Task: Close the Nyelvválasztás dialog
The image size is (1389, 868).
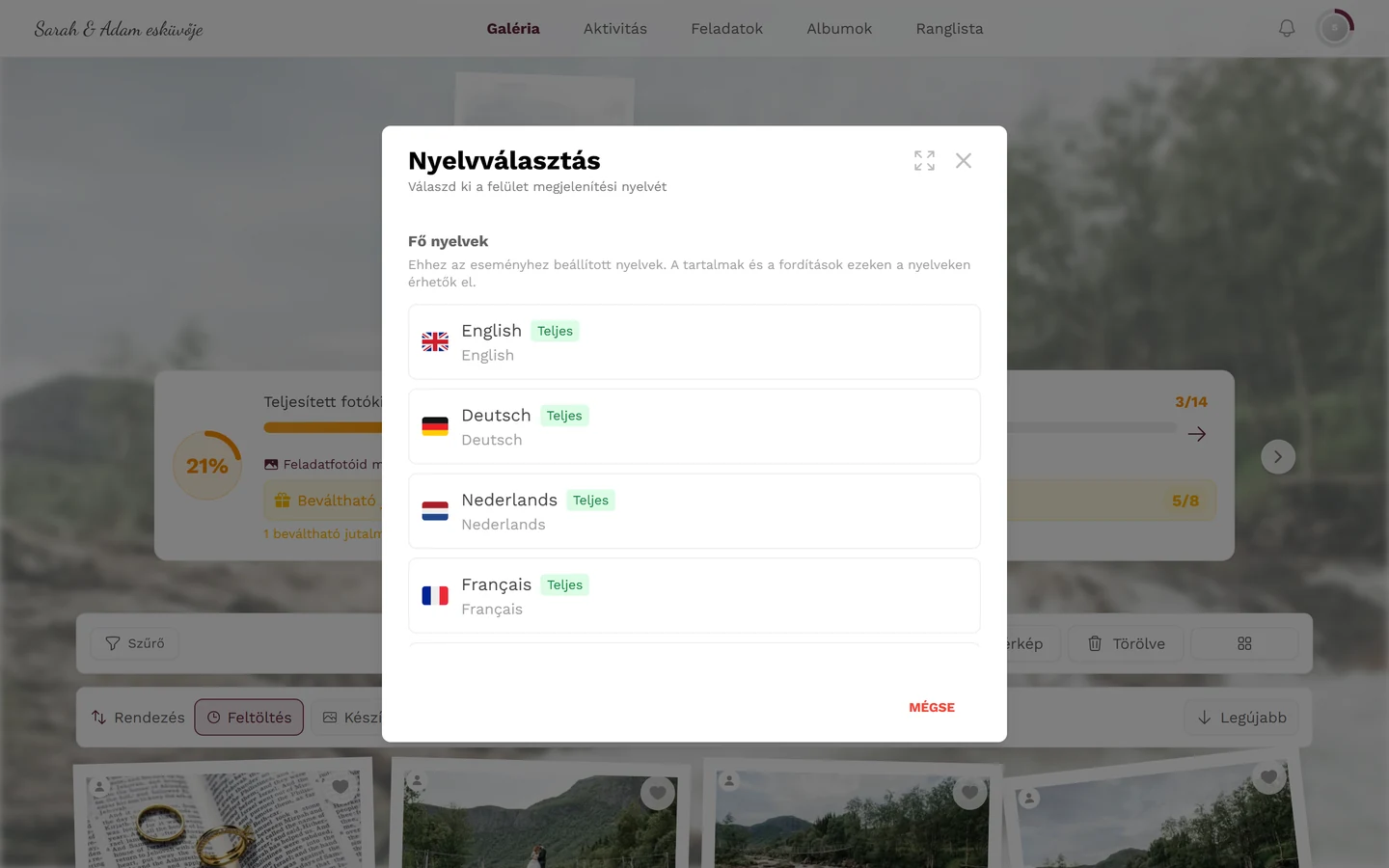Action: (x=964, y=161)
